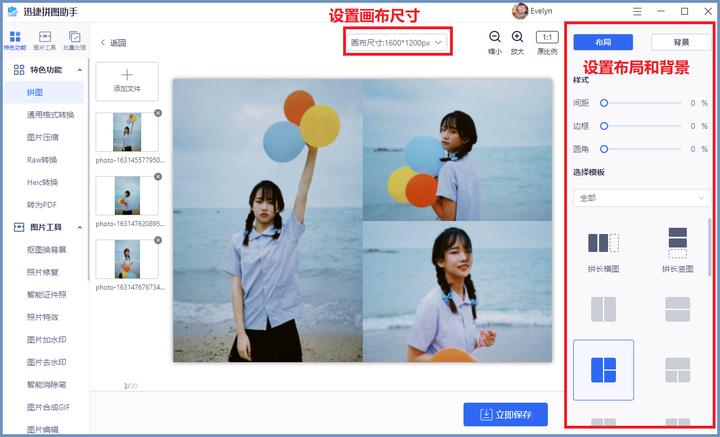Reset view with the 1:1 原比例 icon
Image resolution: width=720 pixels, height=437 pixels.
click(x=547, y=38)
